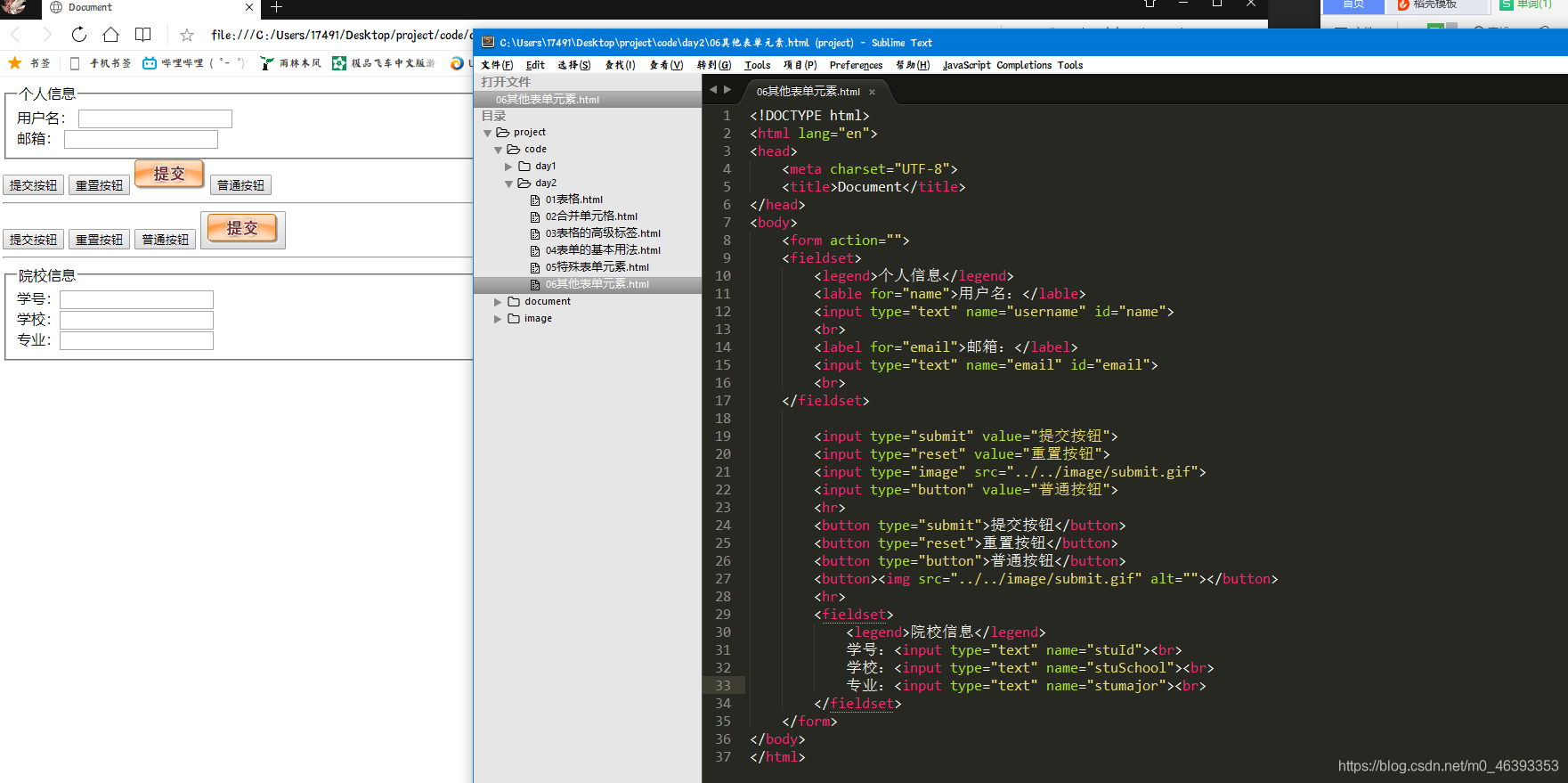Open 05特殊表单元素.html in sidebar
This screenshot has height=783, width=1568.
pyautogui.click(x=597, y=267)
